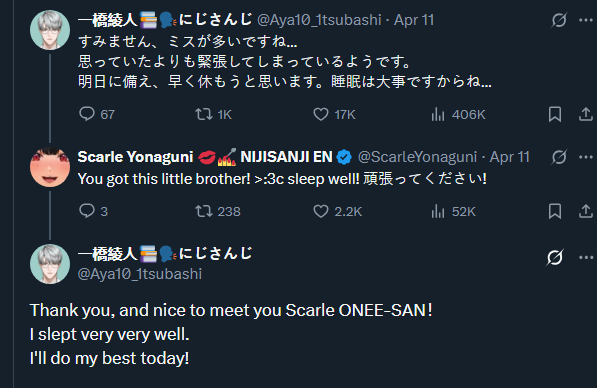Screen dimensions: 597x388
Task: Open Grok icon on first tweet
Action: [x=559, y=20]
